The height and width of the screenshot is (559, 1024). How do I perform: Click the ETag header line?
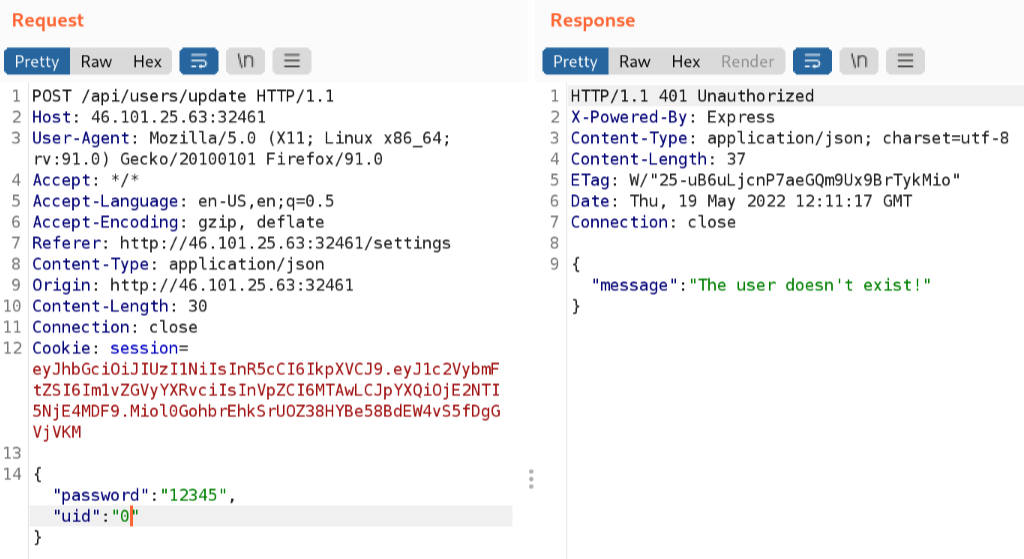765,180
